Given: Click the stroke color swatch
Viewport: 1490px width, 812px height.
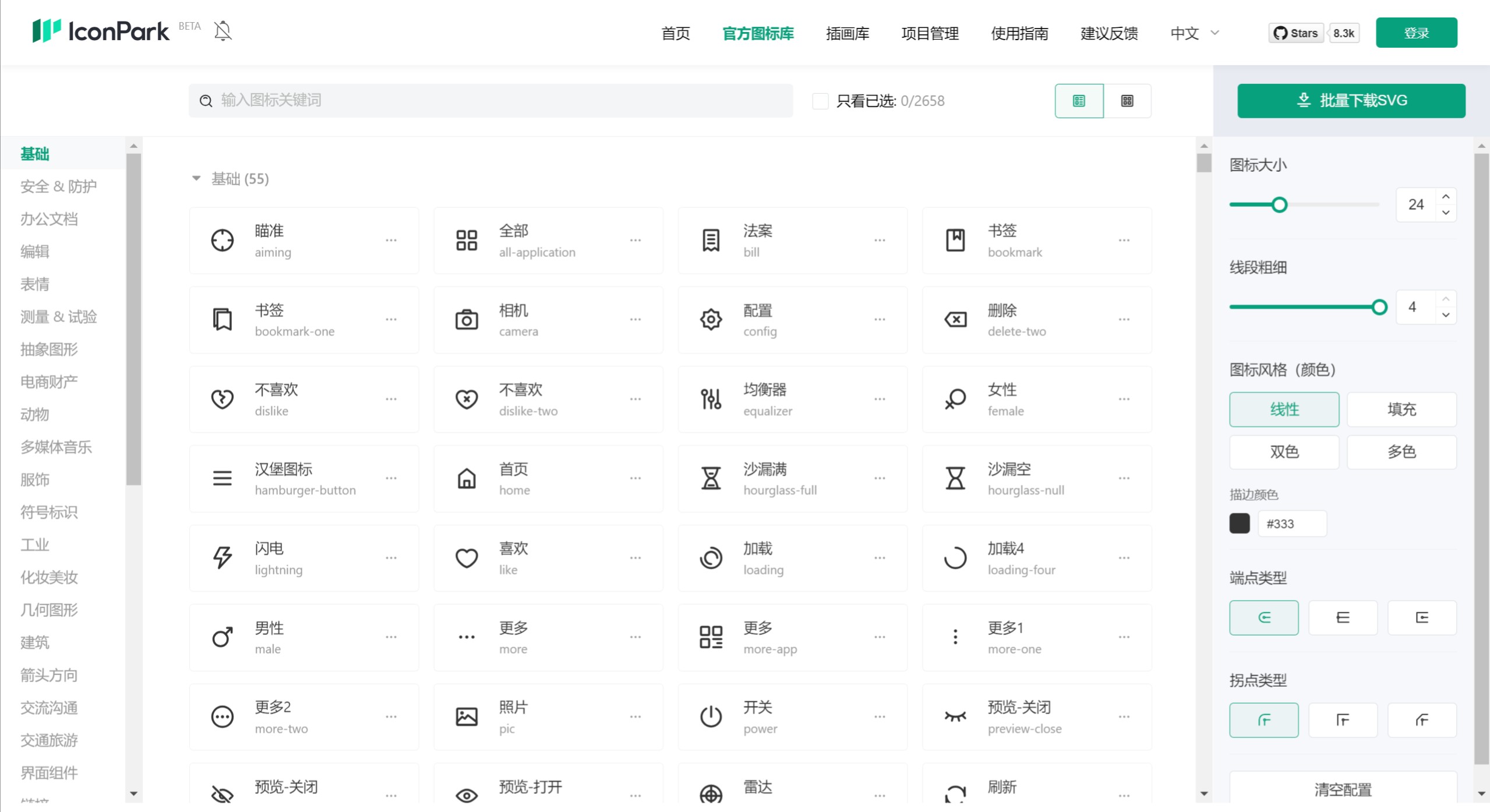Looking at the screenshot, I should coord(1240,522).
